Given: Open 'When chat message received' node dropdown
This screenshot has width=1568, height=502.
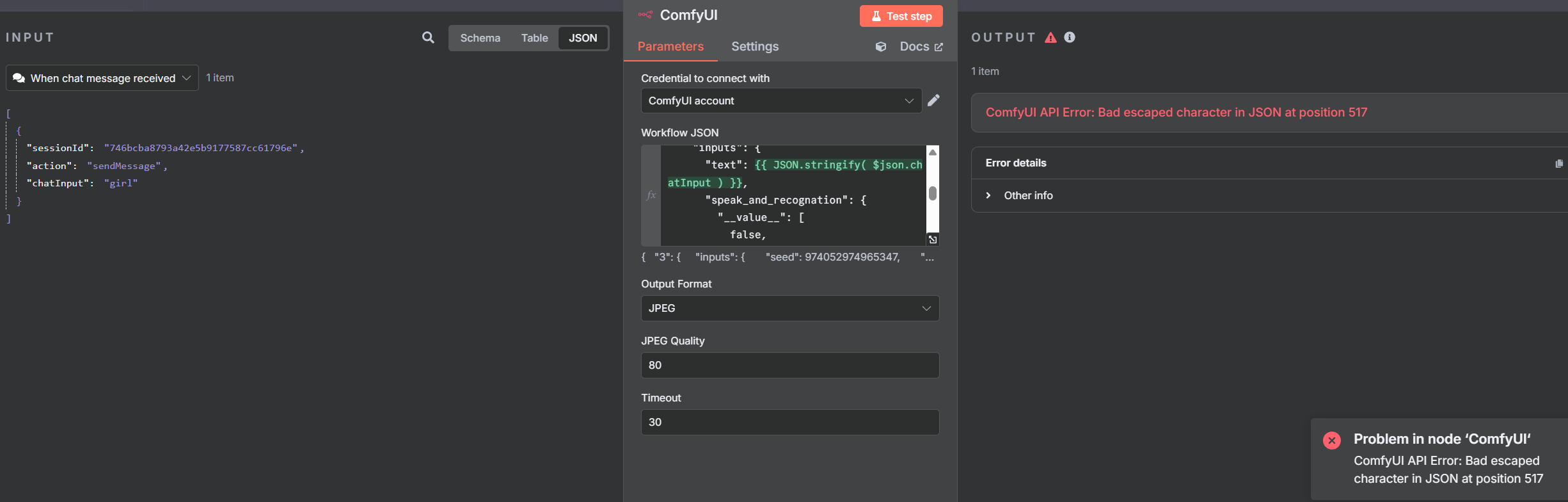Looking at the screenshot, I should [x=102, y=78].
